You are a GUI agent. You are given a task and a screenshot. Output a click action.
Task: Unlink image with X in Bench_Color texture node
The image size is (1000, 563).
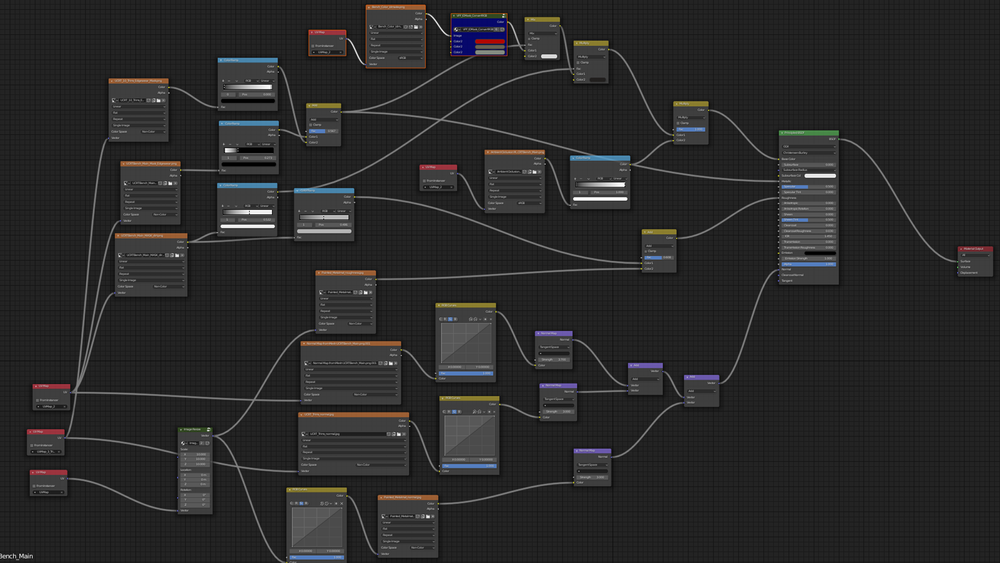[421, 27]
